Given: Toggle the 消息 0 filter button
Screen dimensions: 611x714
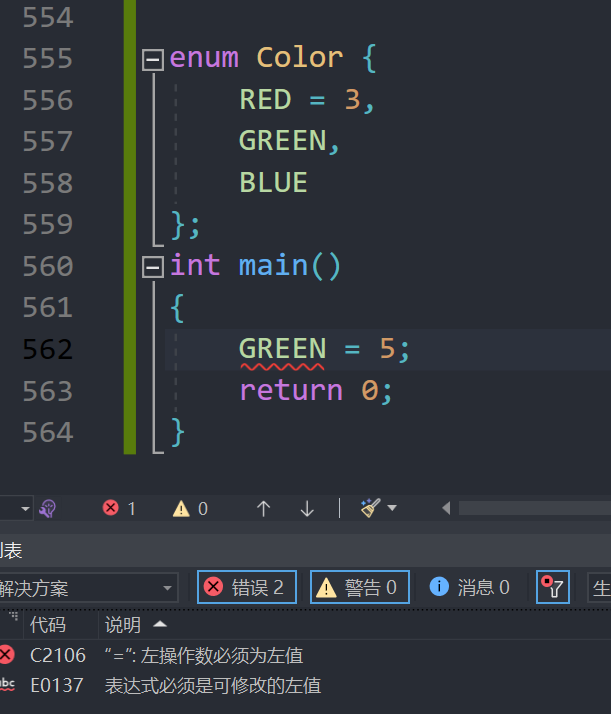Looking at the screenshot, I should click(470, 587).
